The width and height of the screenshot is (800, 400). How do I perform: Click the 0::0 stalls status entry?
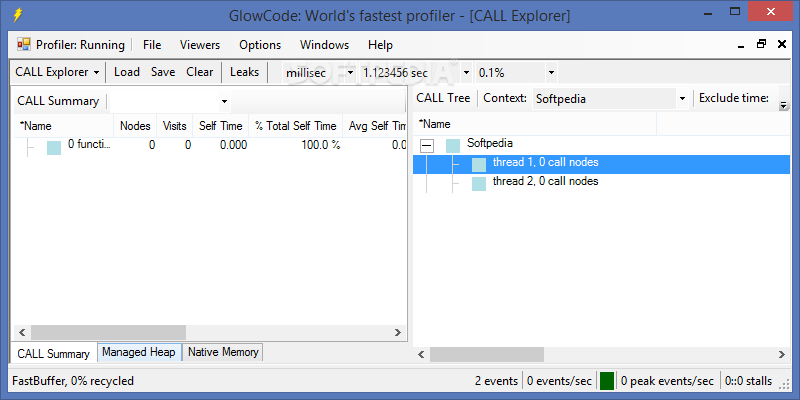(748, 381)
